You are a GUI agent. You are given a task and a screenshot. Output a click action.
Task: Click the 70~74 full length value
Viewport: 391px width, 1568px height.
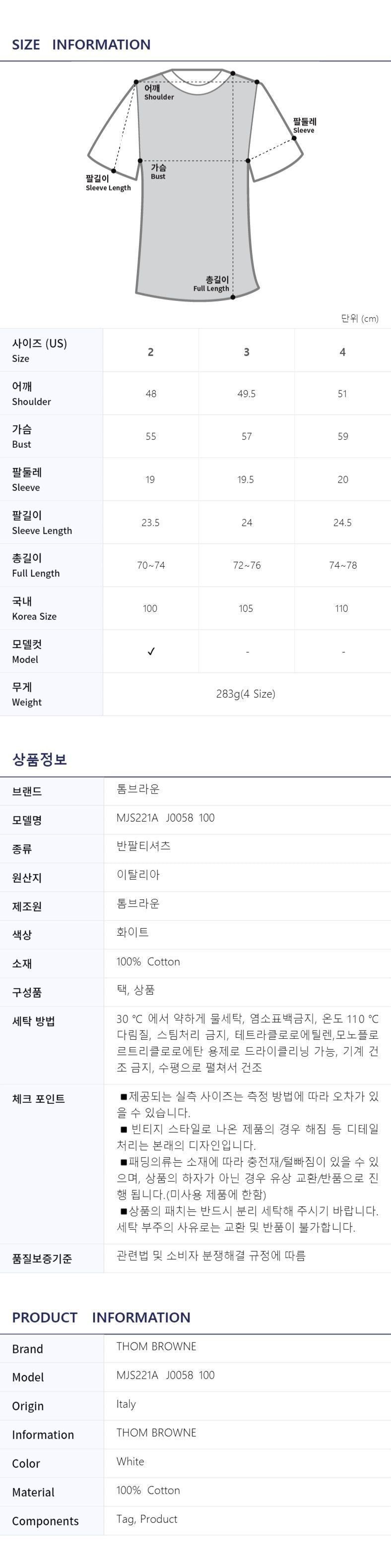click(x=150, y=565)
